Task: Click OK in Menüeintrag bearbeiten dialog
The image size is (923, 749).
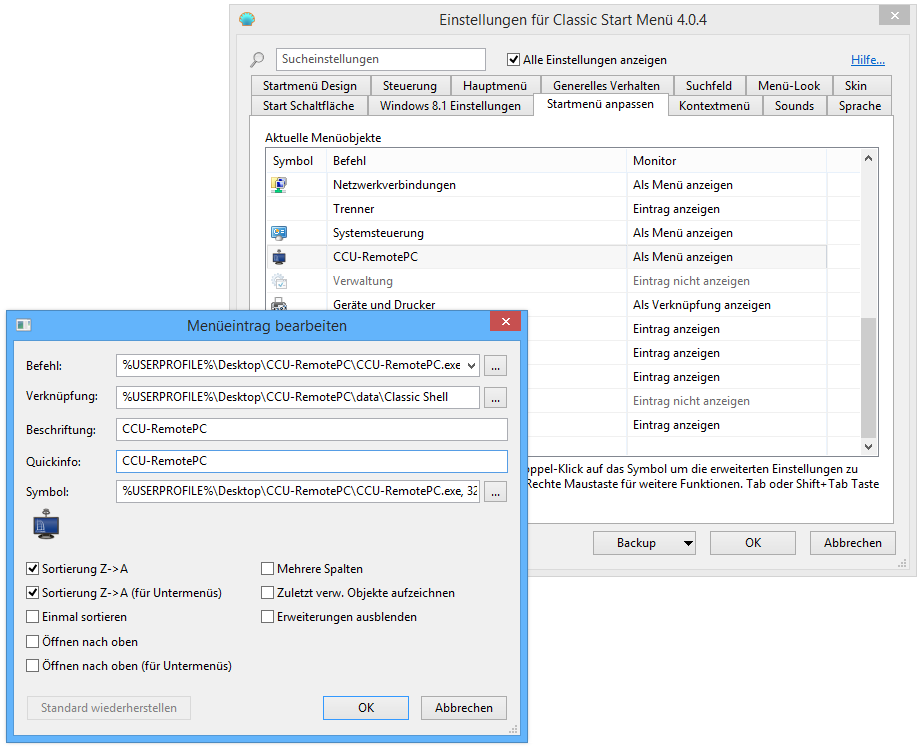Action: tap(366, 708)
